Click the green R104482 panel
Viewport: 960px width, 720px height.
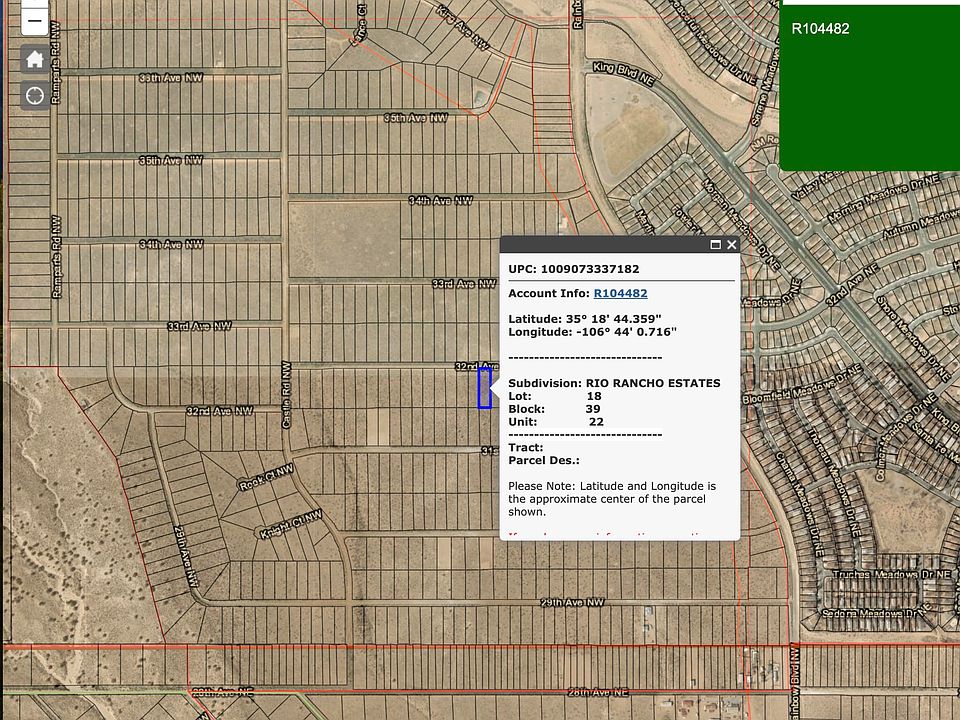pos(869,87)
